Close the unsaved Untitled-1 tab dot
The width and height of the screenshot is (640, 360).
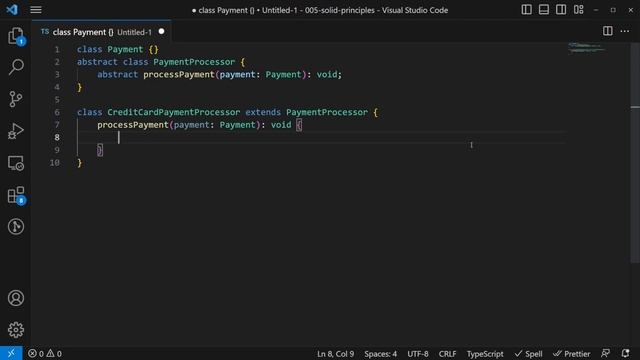[162, 31]
